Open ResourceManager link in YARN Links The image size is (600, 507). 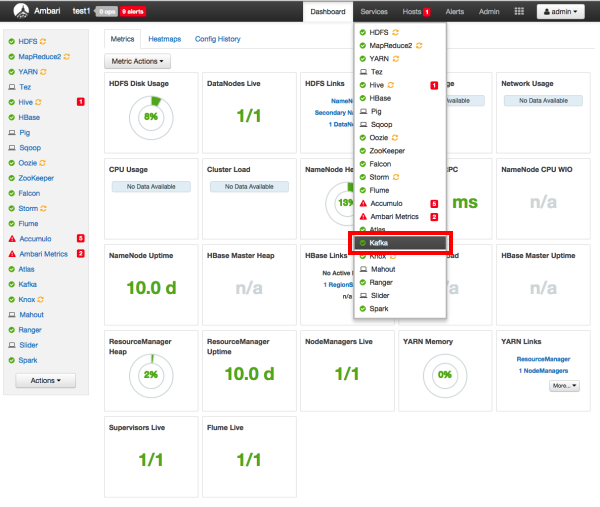[x=543, y=359]
